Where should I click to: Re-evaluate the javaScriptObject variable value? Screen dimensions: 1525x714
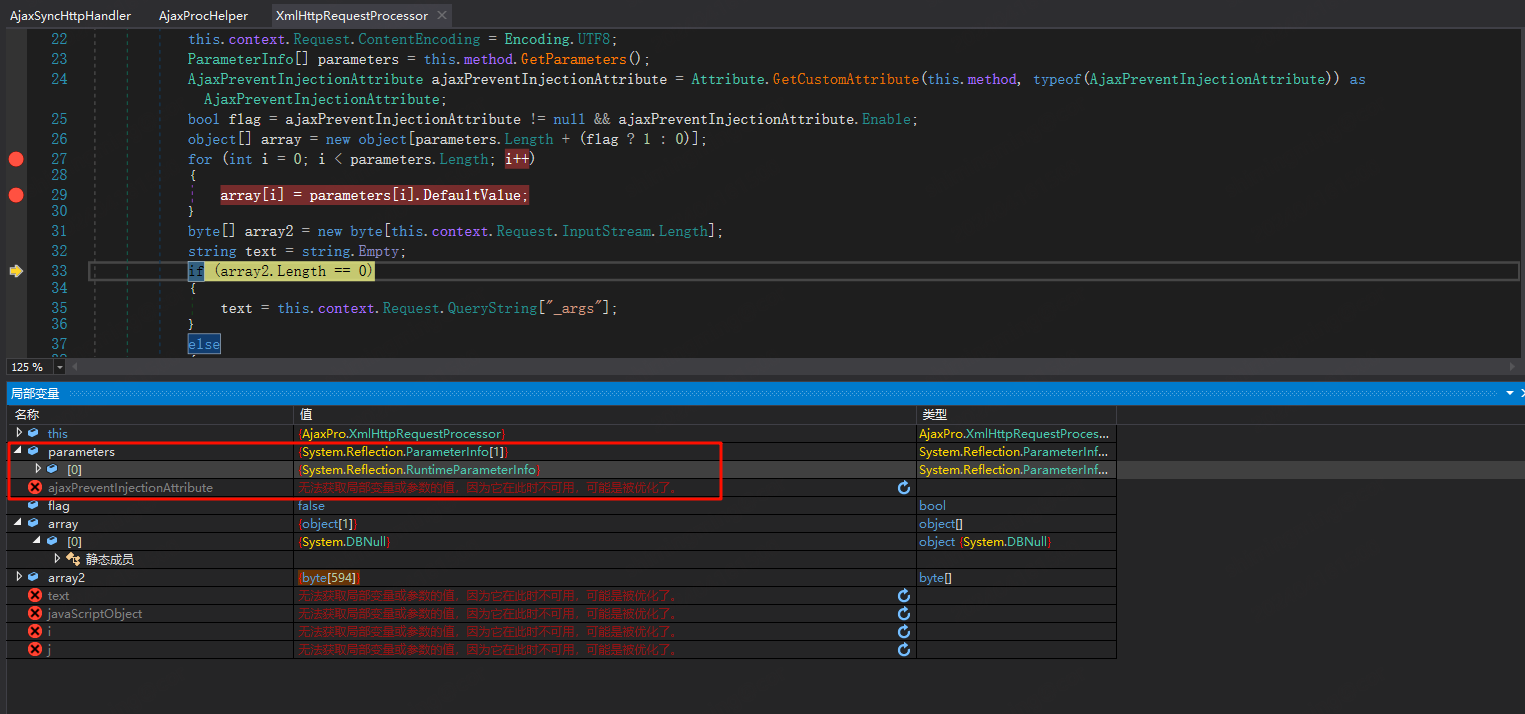pyautogui.click(x=904, y=614)
